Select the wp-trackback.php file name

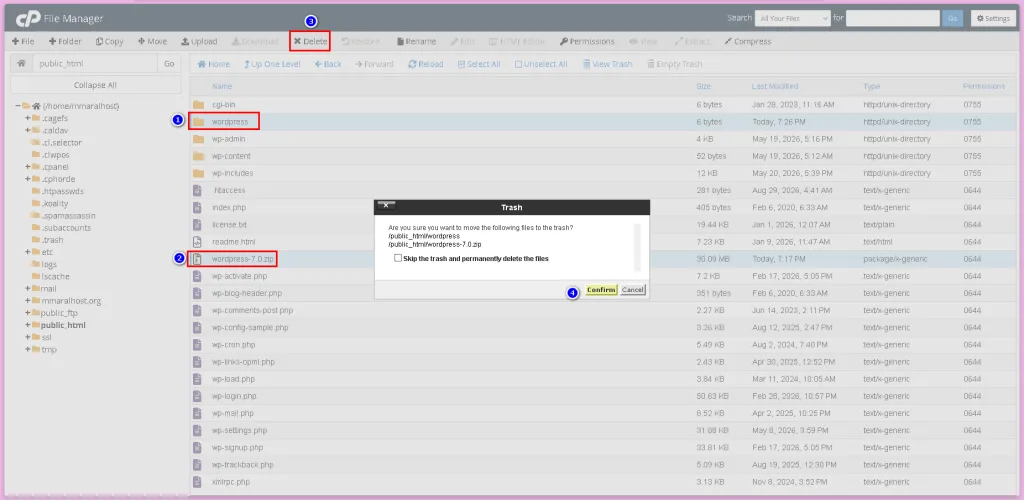click(242, 465)
